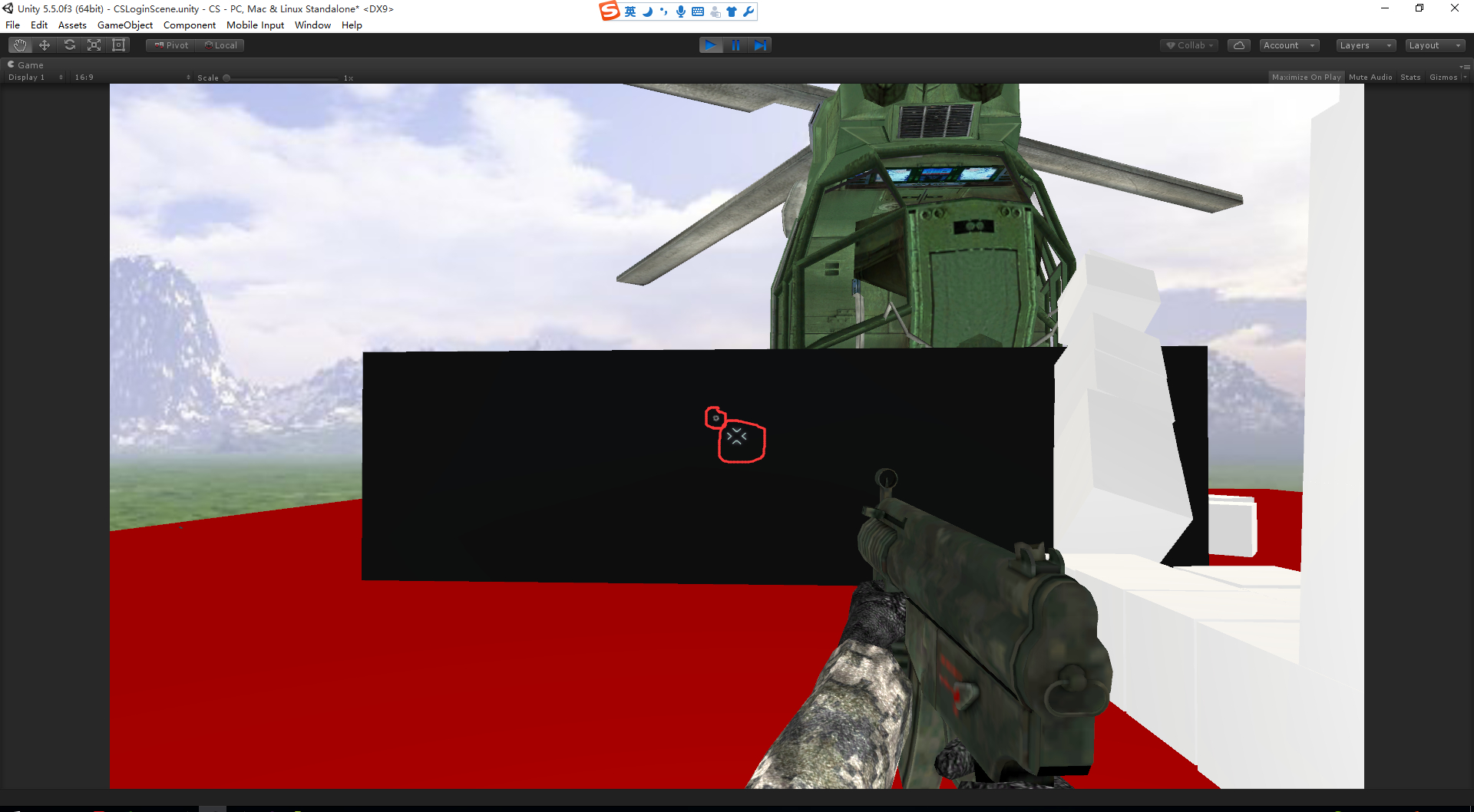Open the Account dropdown

click(1290, 45)
